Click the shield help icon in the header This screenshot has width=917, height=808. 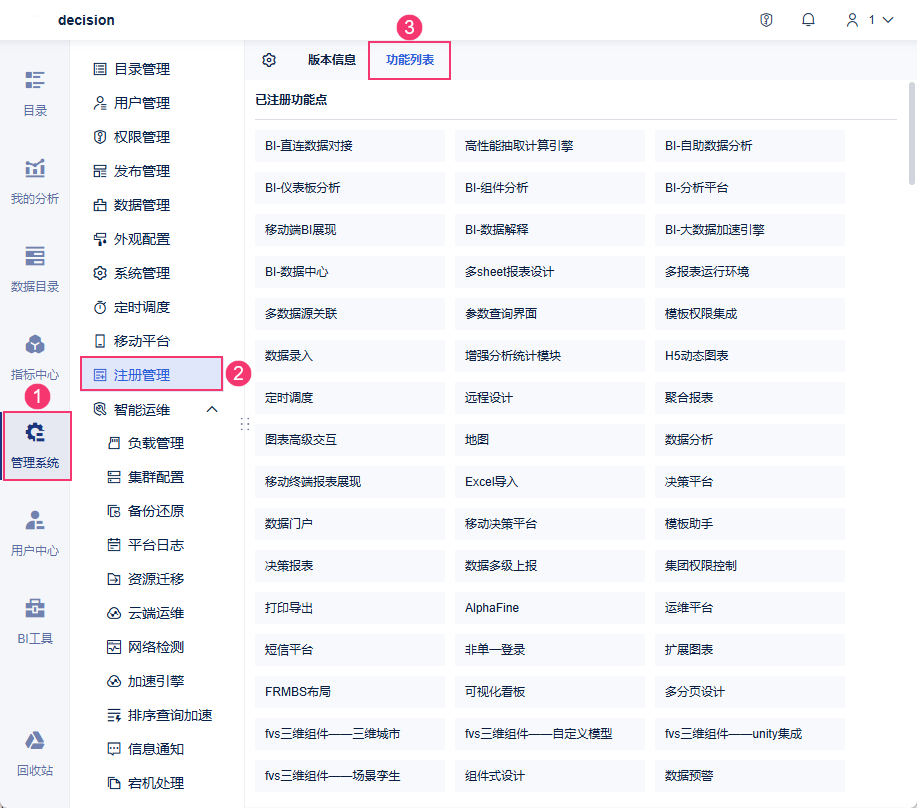tap(766, 20)
